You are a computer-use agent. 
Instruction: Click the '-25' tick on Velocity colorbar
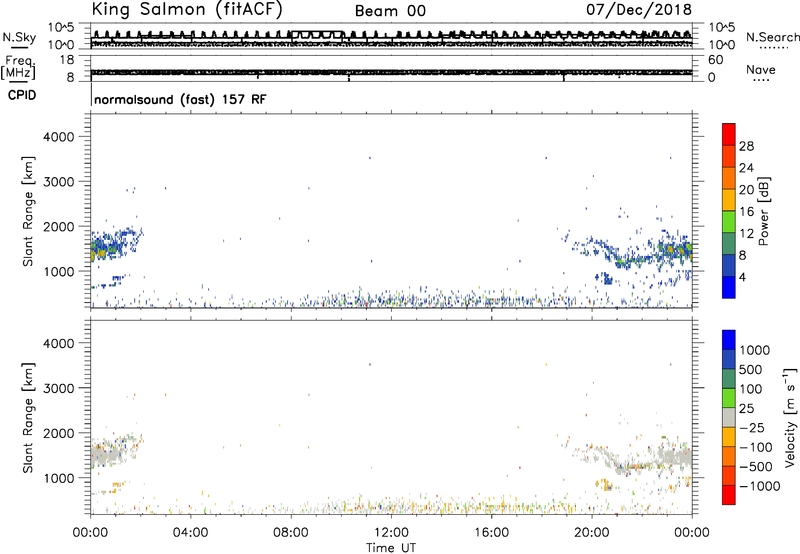(x=752, y=428)
